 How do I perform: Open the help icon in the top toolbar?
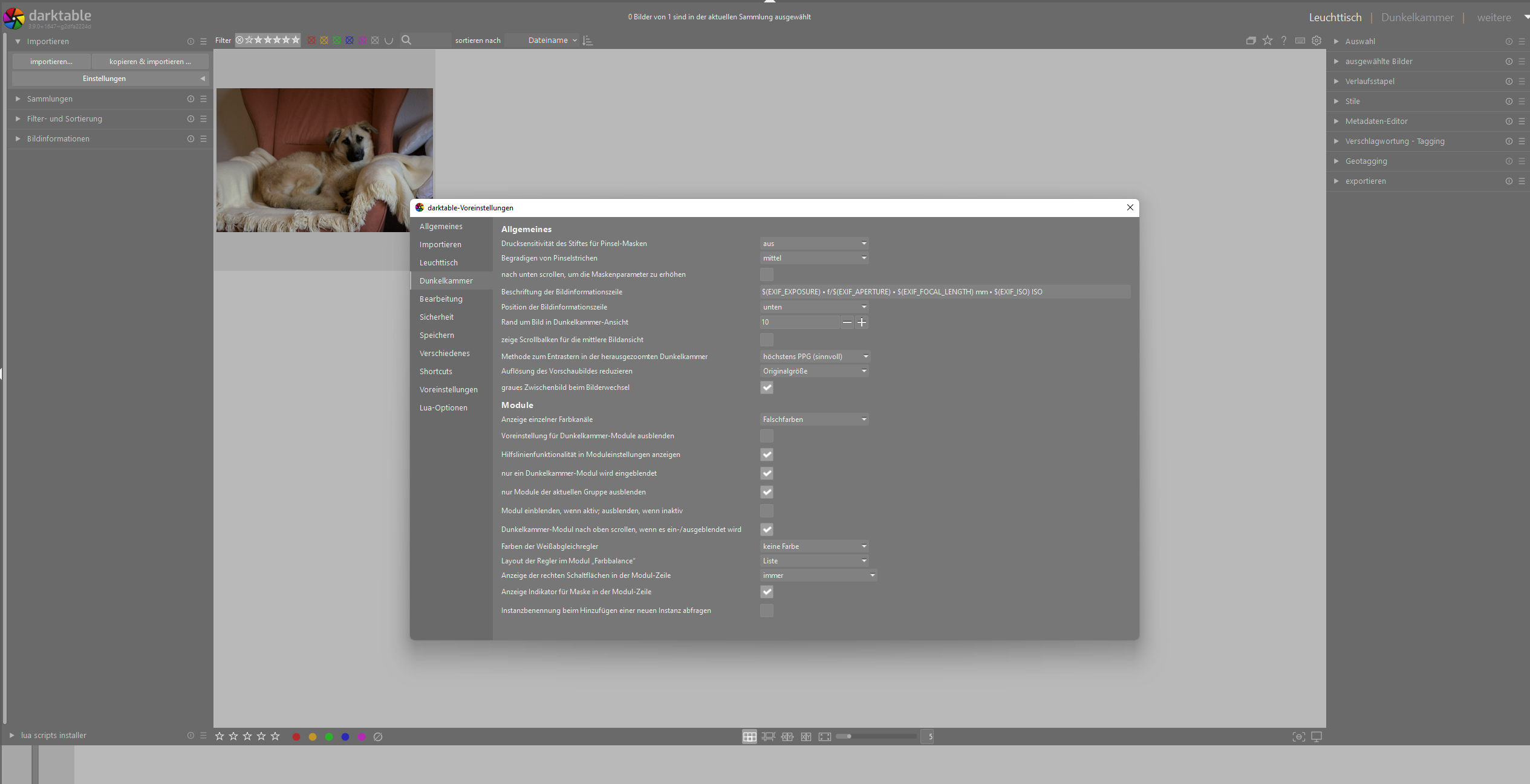pos(1283,40)
